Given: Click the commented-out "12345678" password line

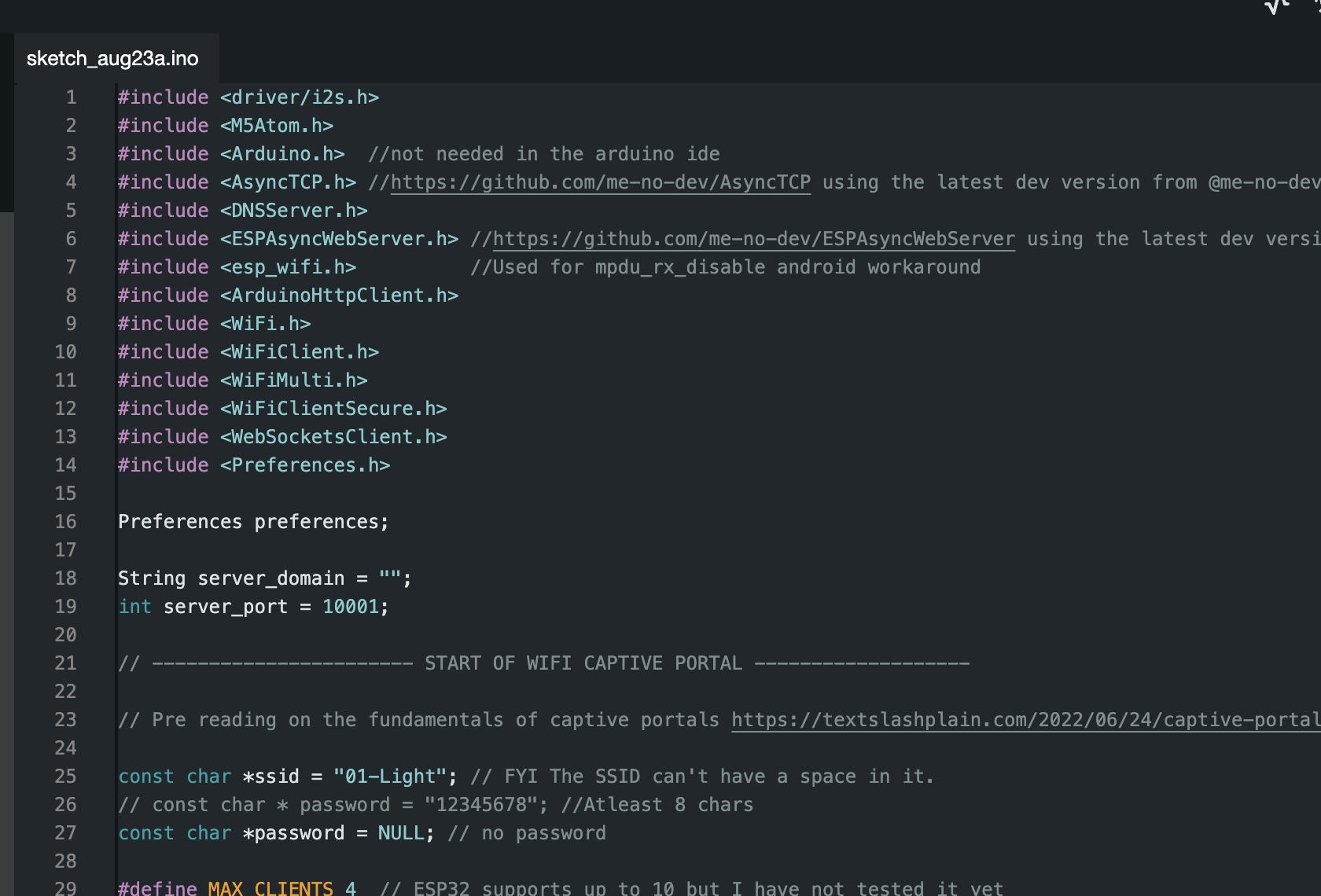Looking at the screenshot, I should click(x=435, y=805).
